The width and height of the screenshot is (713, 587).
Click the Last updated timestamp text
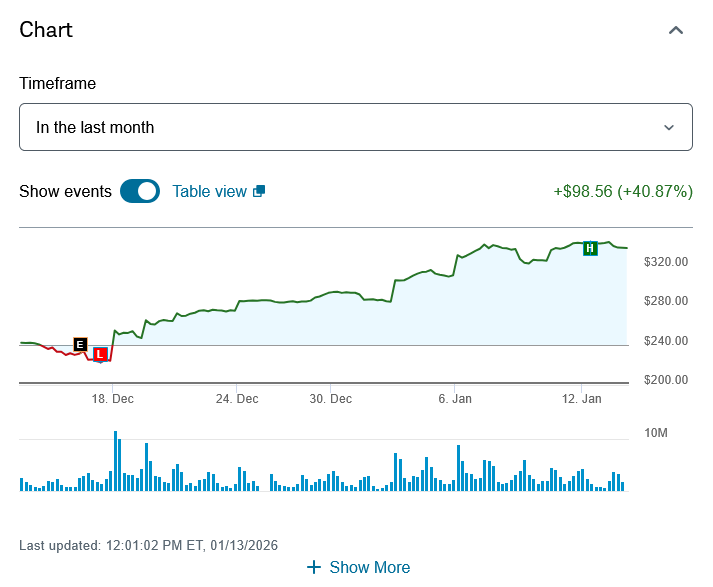(x=148, y=545)
